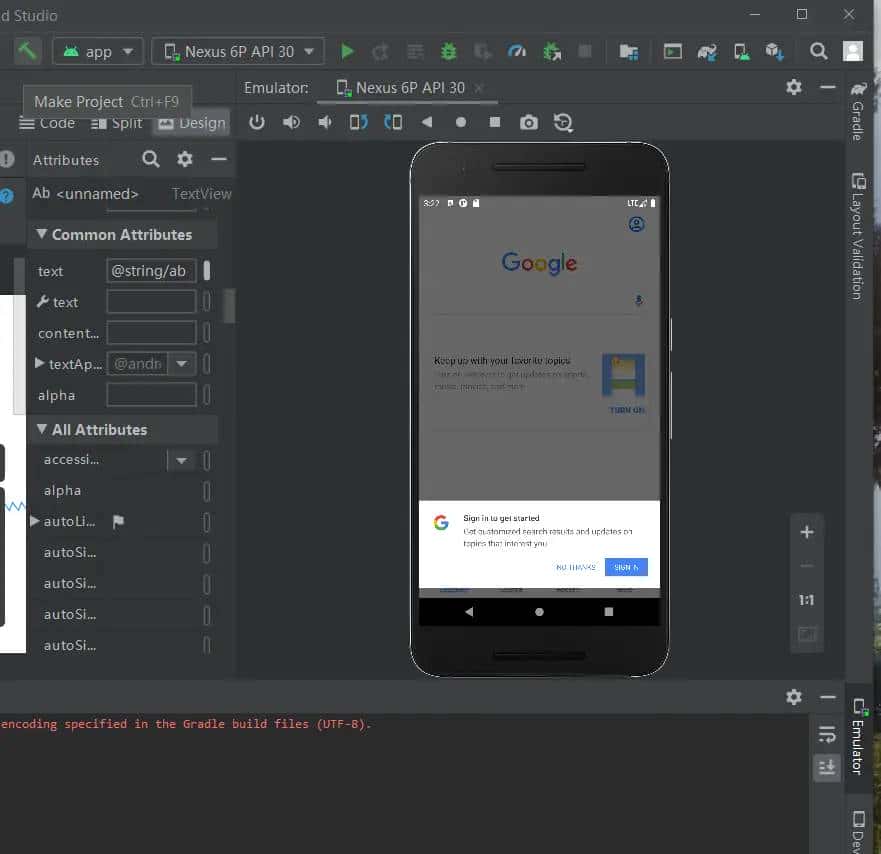This screenshot has width=881, height=854.
Task: Start debugging with the Debug icon
Action: (447, 50)
